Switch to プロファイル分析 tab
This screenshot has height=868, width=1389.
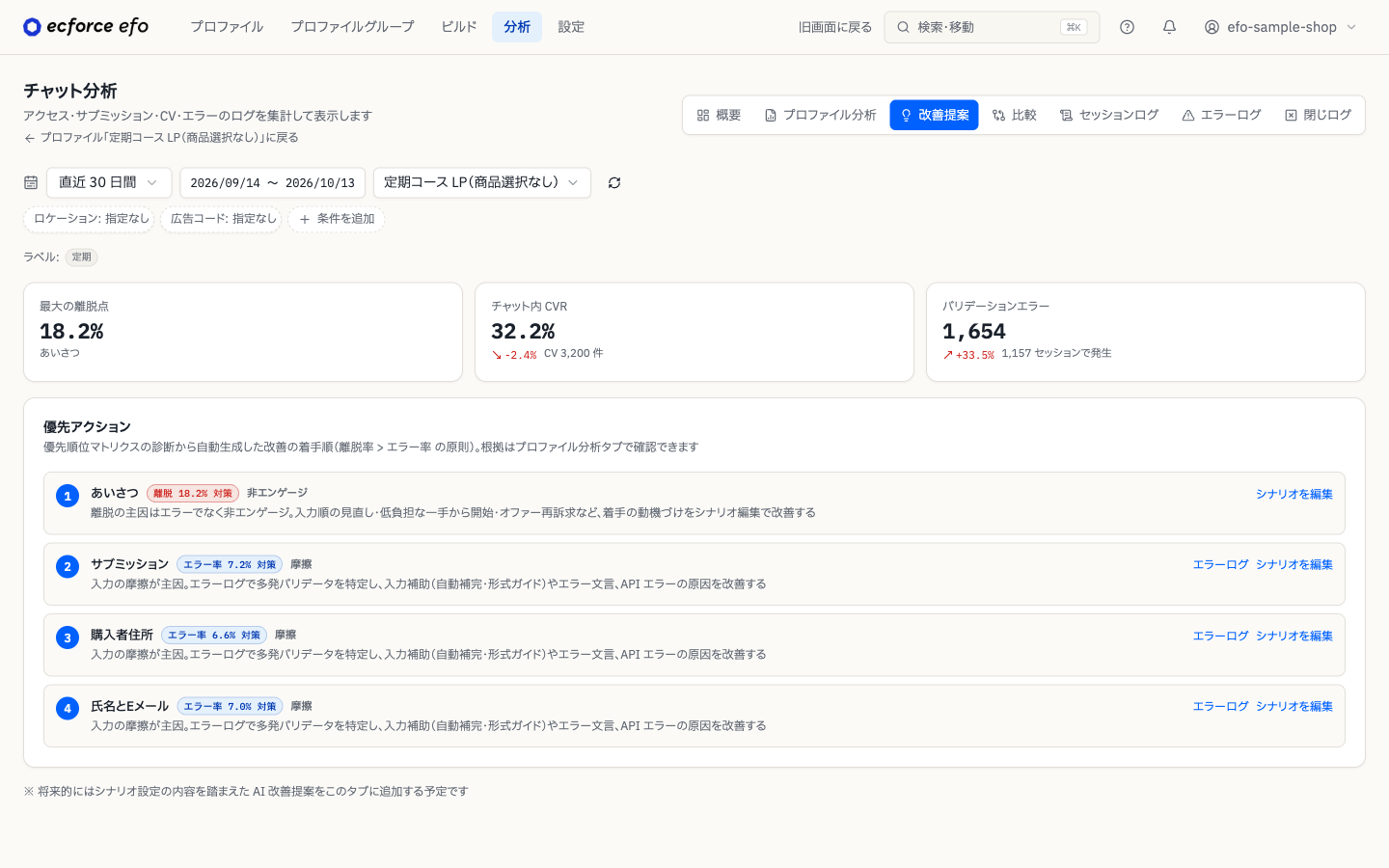(820, 115)
